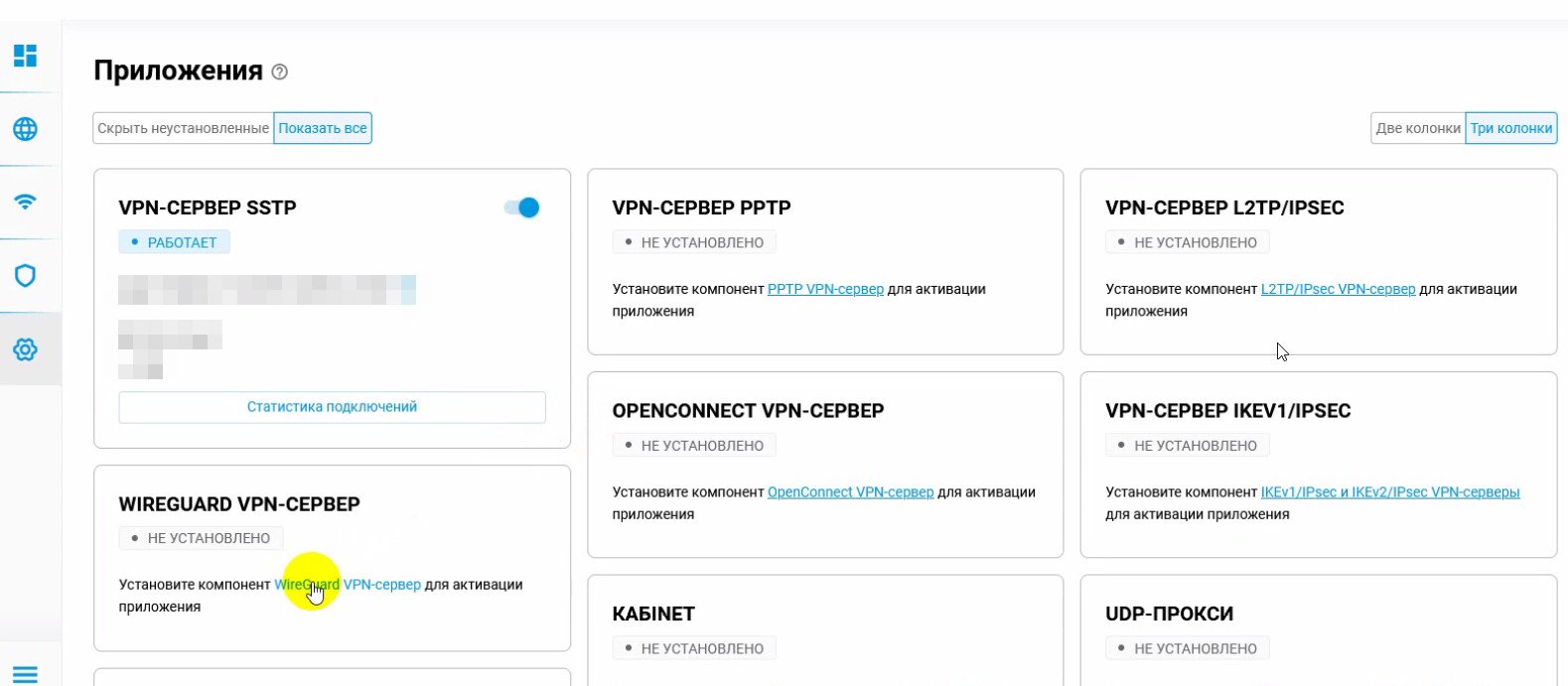
Task: Switch layout to Три колонки
Action: 1510,128
